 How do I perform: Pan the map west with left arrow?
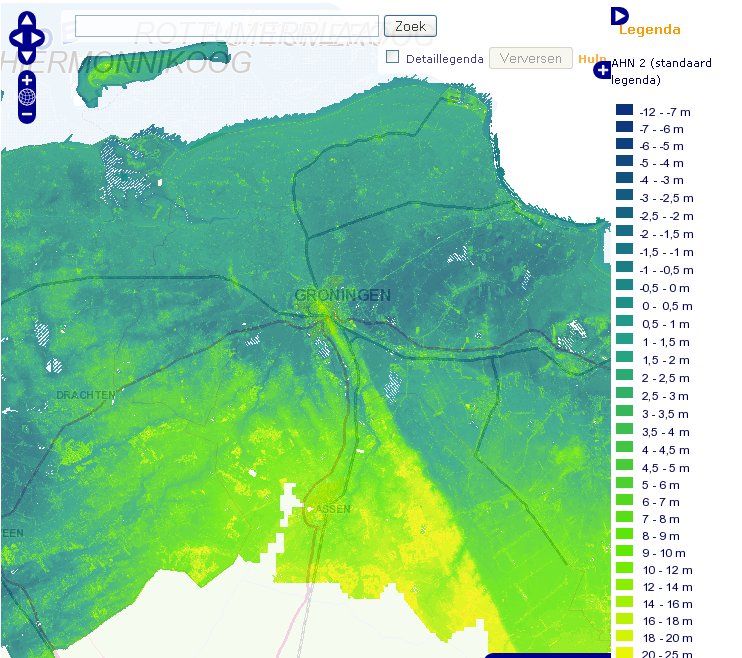pyautogui.click(x=14, y=38)
